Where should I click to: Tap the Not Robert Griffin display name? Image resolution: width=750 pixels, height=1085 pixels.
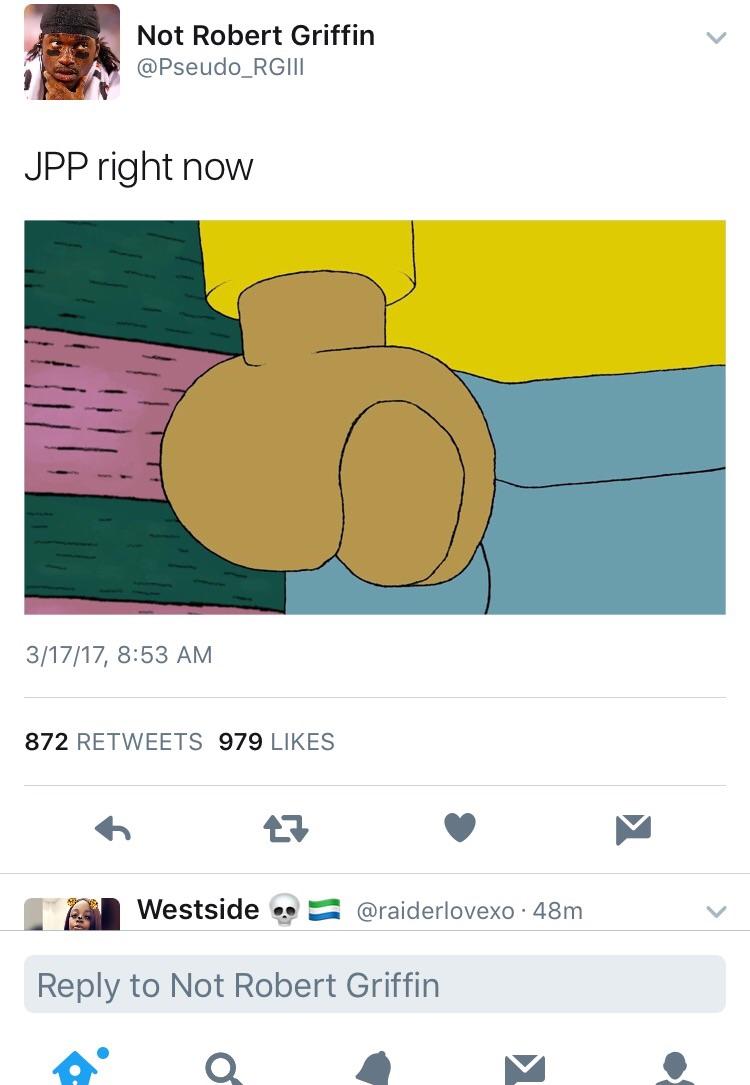coord(256,35)
